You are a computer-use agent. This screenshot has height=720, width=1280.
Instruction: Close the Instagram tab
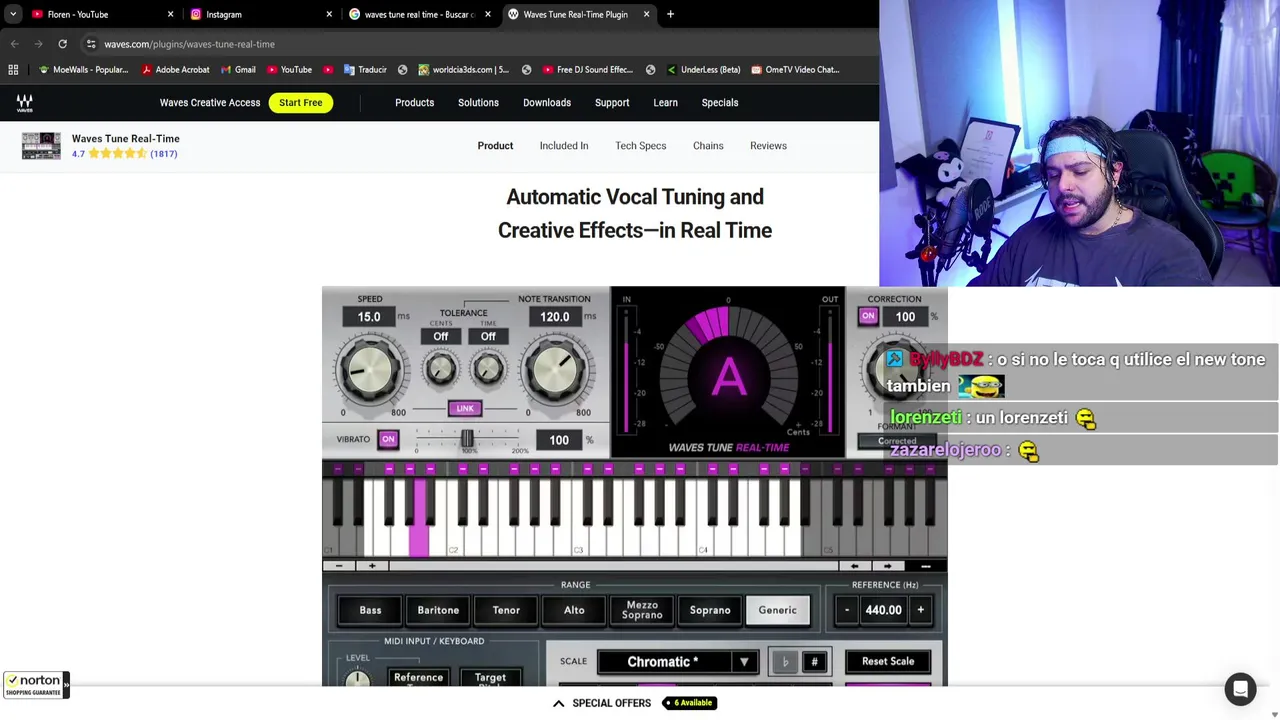click(x=329, y=14)
